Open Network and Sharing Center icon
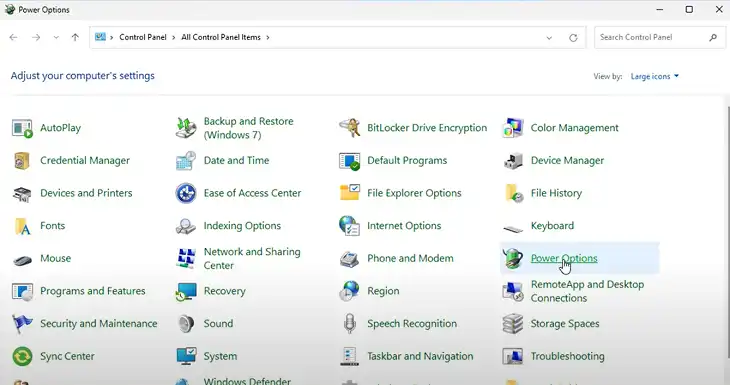The height and width of the screenshot is (385, 730). point(186,258)
